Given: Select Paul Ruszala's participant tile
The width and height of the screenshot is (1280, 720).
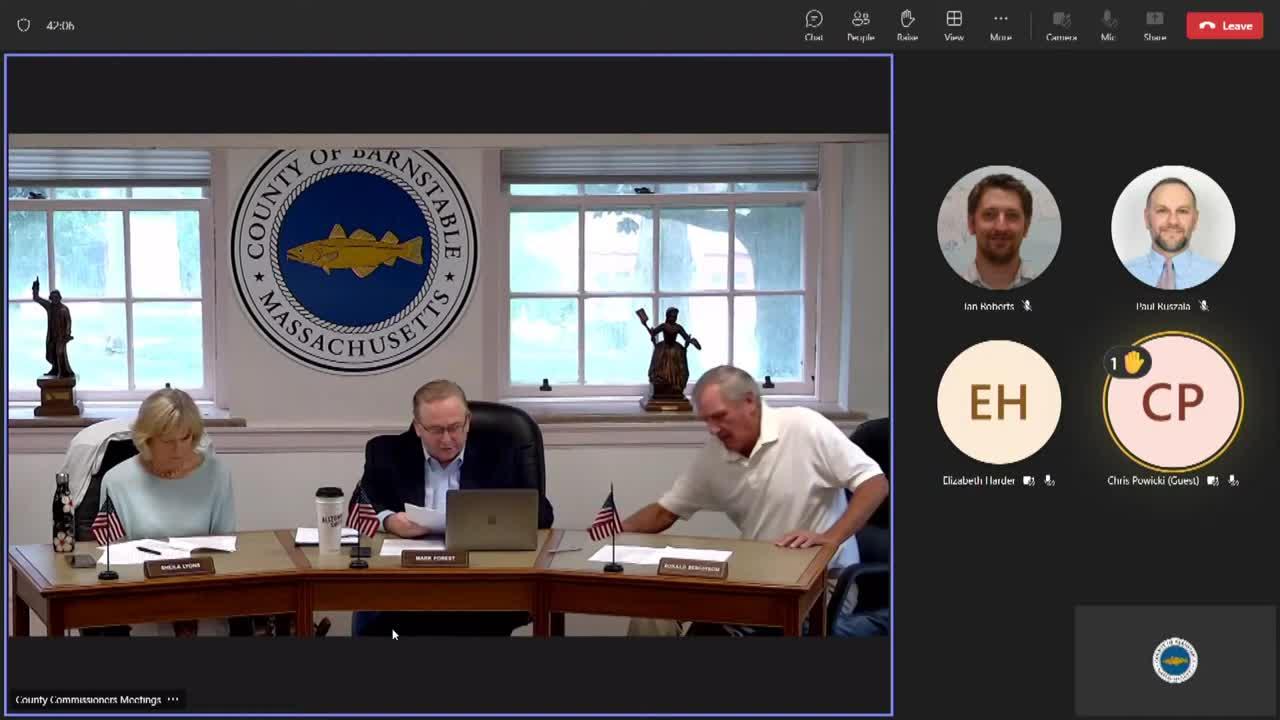Looking at the screenshot, I should [x=1173, y=228].
